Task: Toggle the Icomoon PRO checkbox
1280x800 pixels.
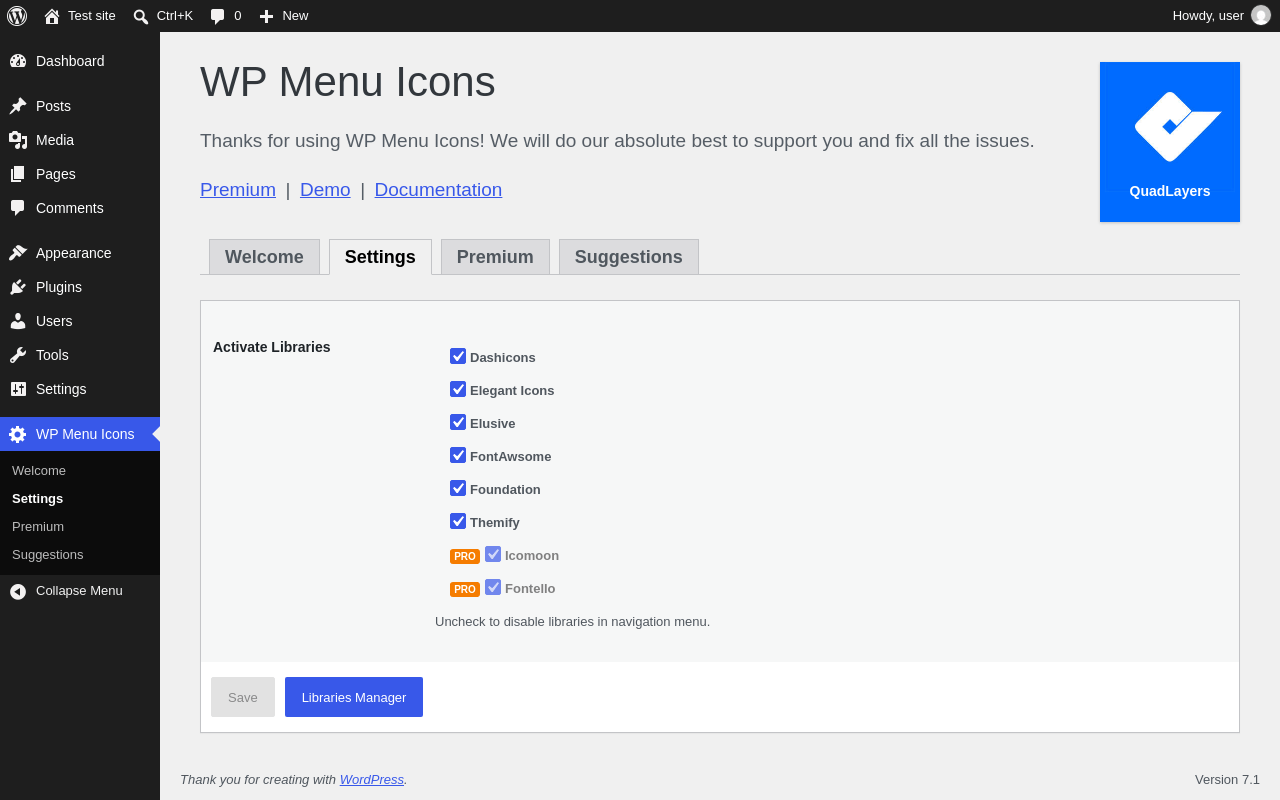Action: pos(493,554)
